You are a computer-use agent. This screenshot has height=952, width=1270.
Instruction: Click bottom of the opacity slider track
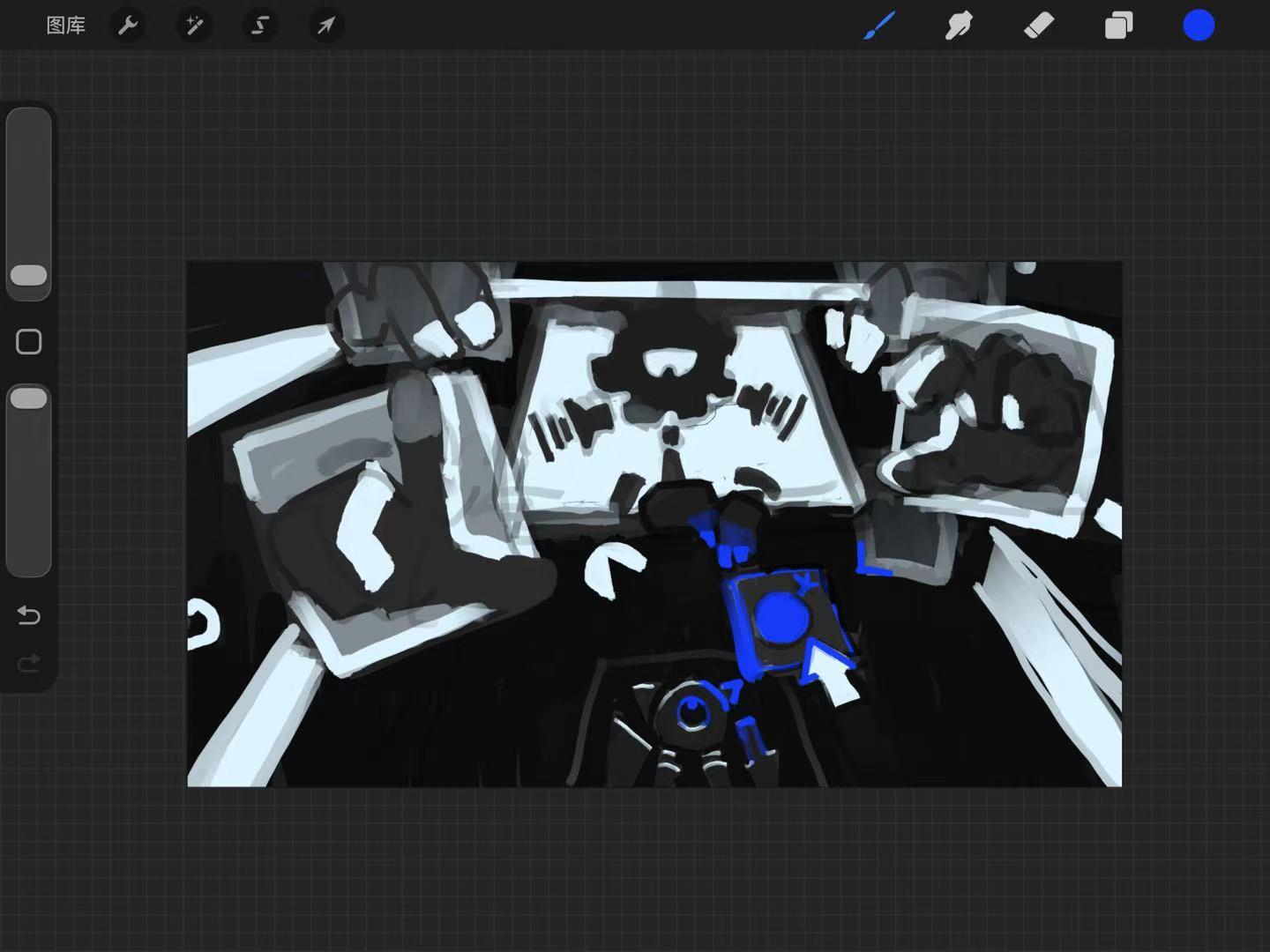(29, 562)
